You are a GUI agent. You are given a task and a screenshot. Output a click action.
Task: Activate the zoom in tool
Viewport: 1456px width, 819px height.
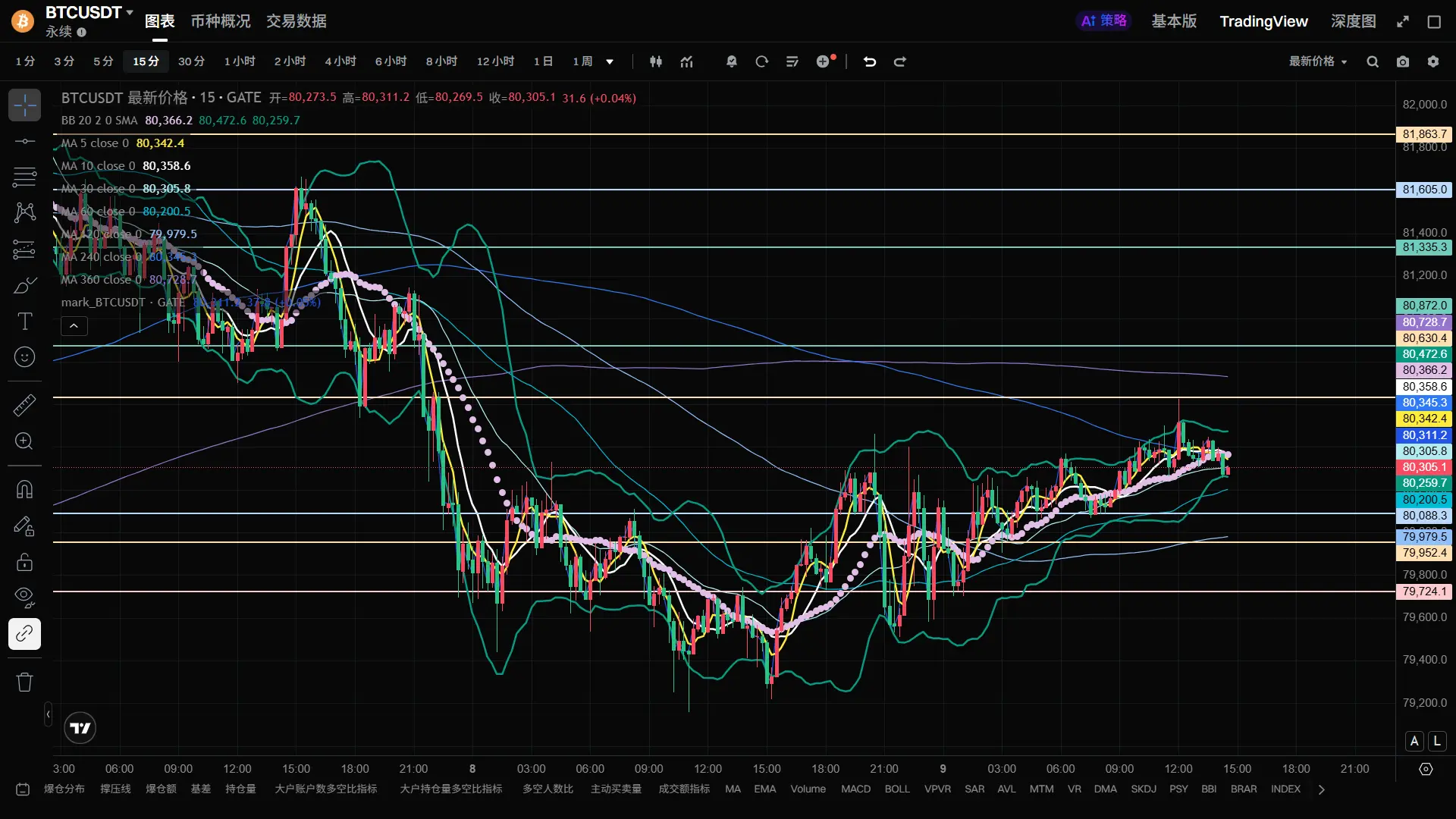[x=24, y=441]
